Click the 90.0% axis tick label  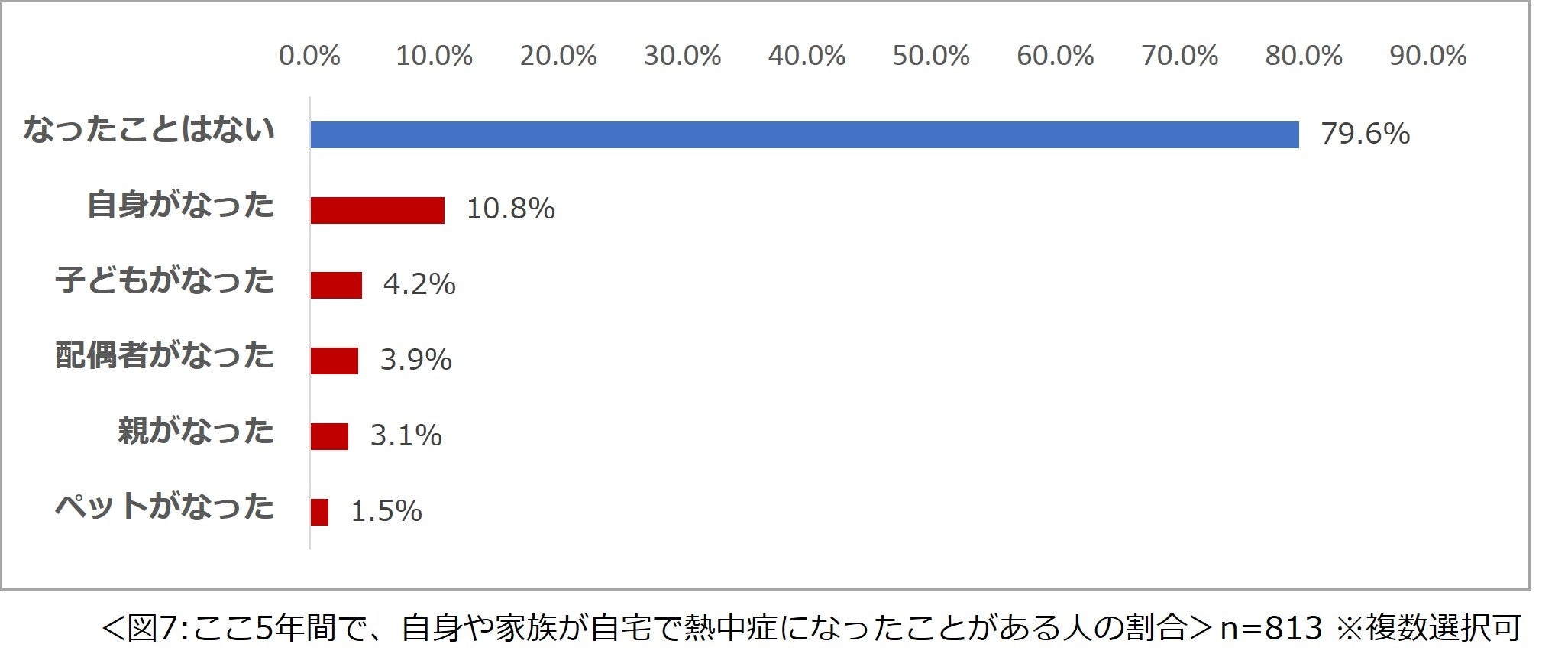(x=1428, y=56)
